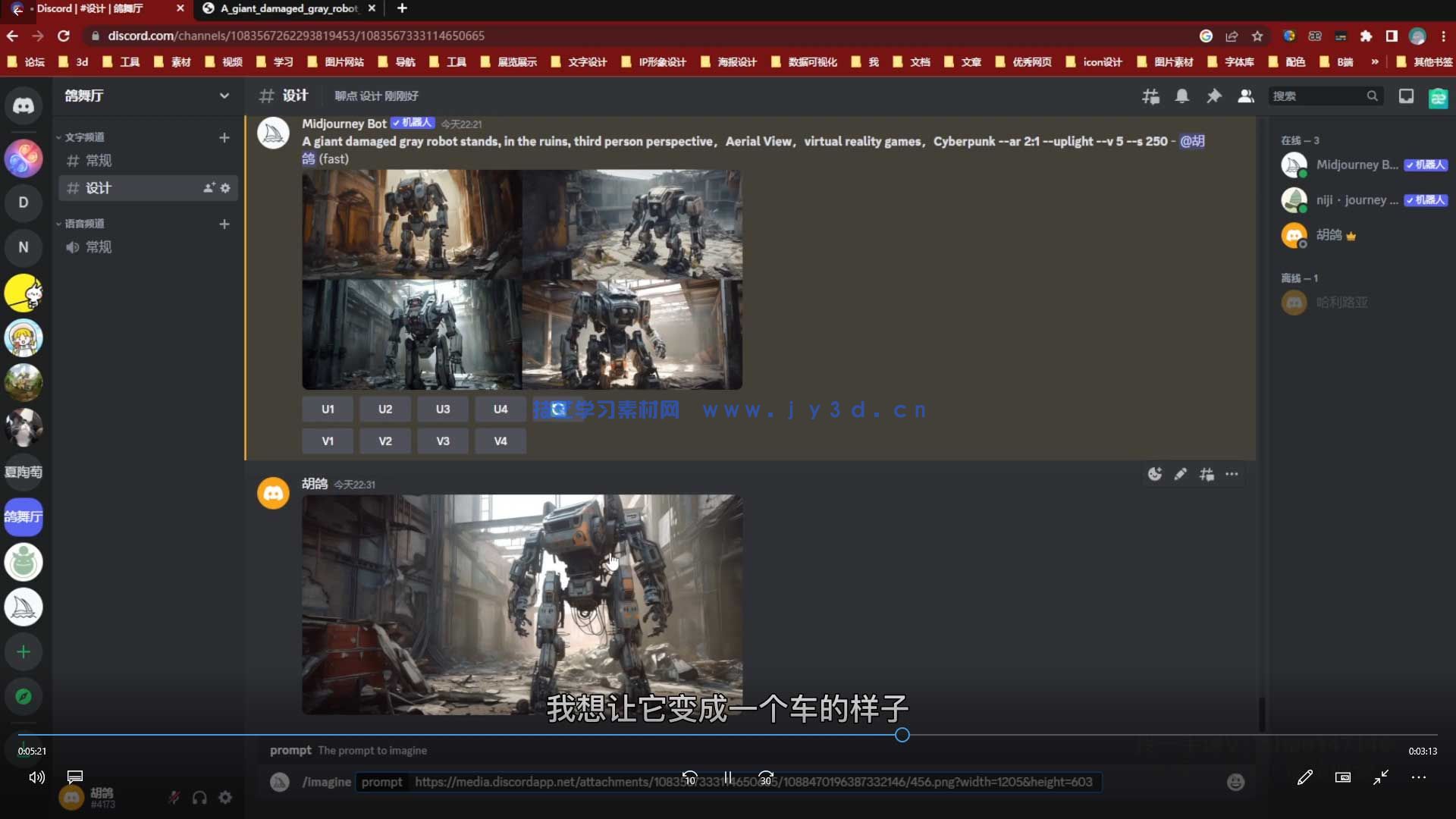This screenshot has width=1456, height=819.
Task: Open pinned messages for the 设计 channel
Action: [x=1214, y=96]
